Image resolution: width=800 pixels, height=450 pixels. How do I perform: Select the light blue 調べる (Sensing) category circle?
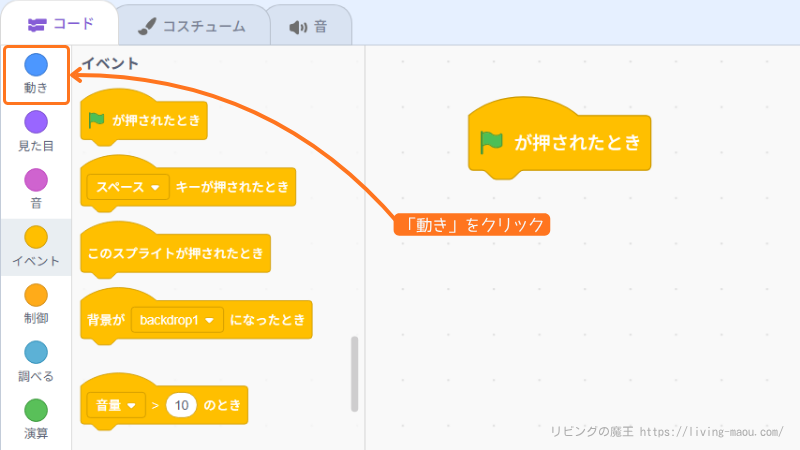click(x=36, y=352)
